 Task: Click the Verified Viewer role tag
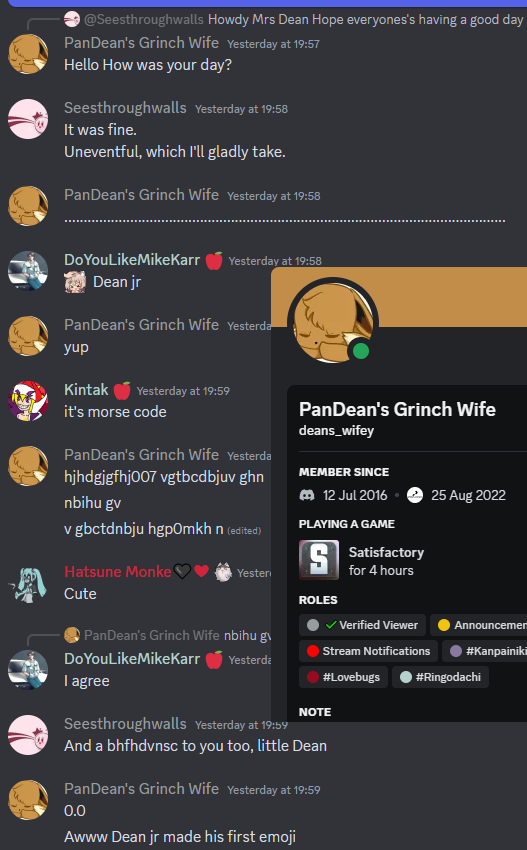[x=362, y=625]
